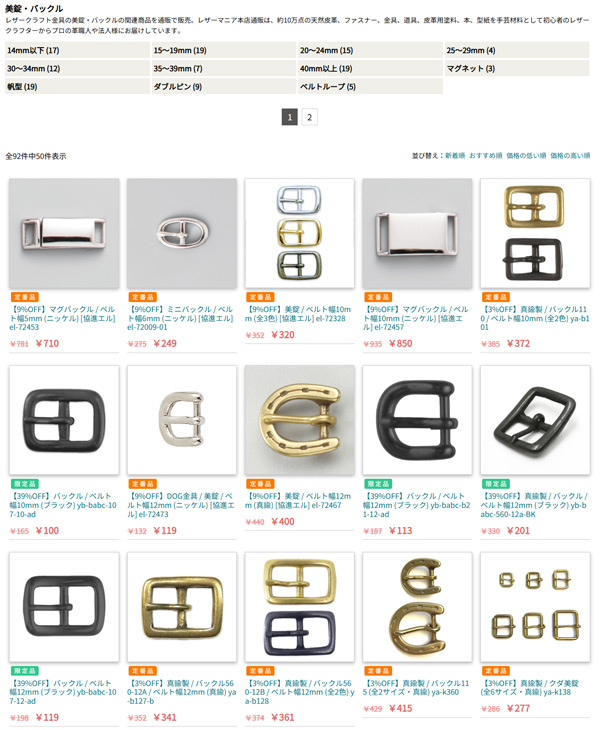Open the ベルトループ (5) category
The width and height of the screenshot is (600, 730).
(x=370, y=86)
